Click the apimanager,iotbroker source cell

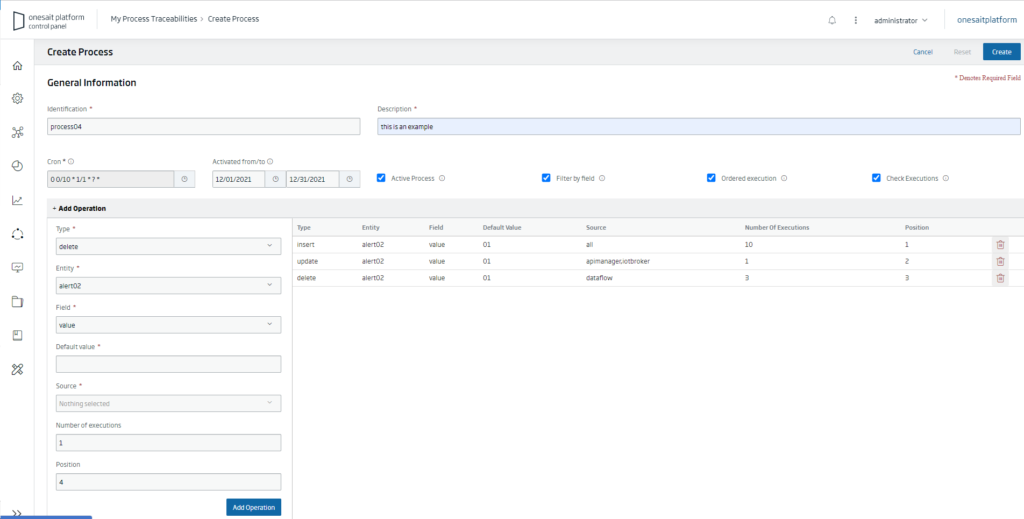point(618,261)
